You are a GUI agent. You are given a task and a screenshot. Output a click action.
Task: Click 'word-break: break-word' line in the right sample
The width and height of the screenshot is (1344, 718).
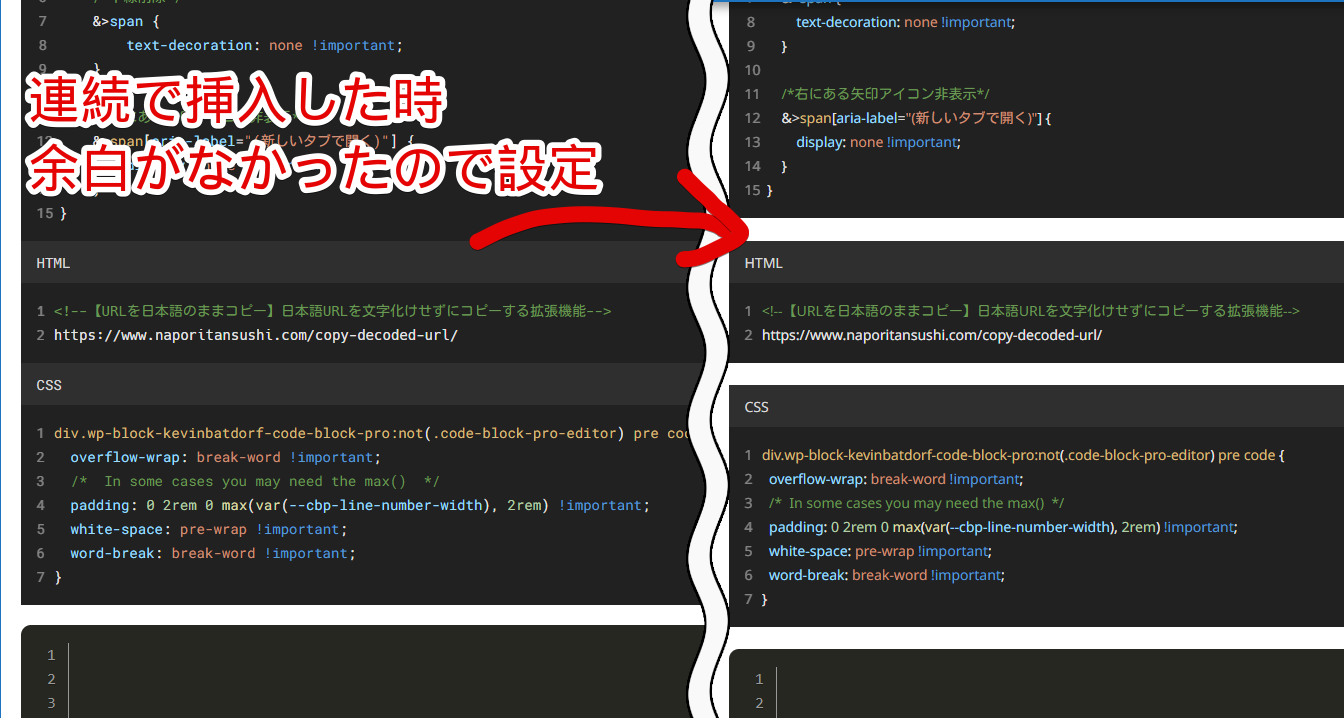(886, 575)
